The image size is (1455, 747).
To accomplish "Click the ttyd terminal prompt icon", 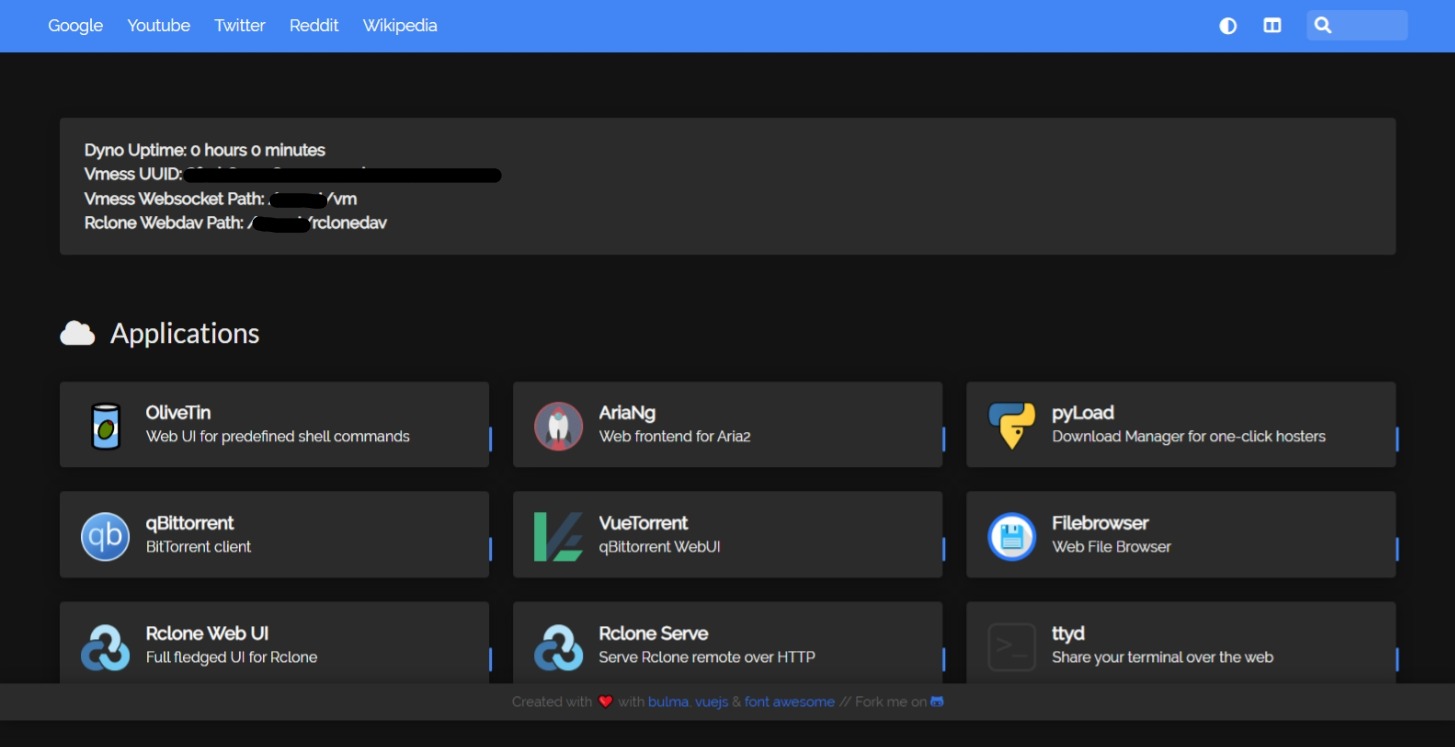I will click(x=1011, y=647).
